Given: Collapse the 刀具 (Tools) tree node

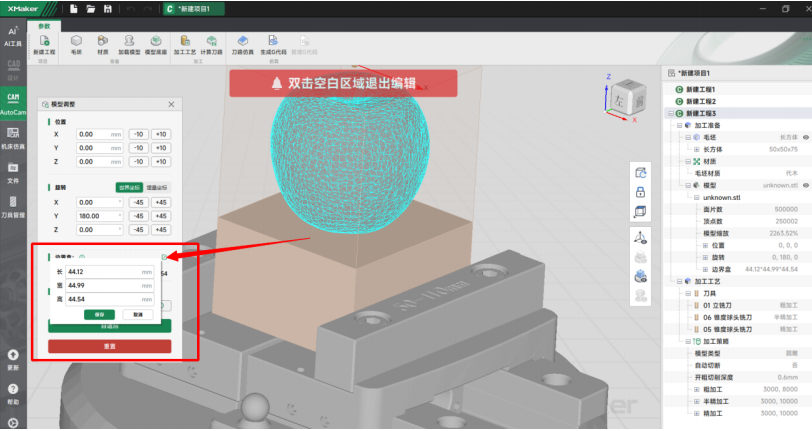Looking at the screenshot, I should point(686,293).
